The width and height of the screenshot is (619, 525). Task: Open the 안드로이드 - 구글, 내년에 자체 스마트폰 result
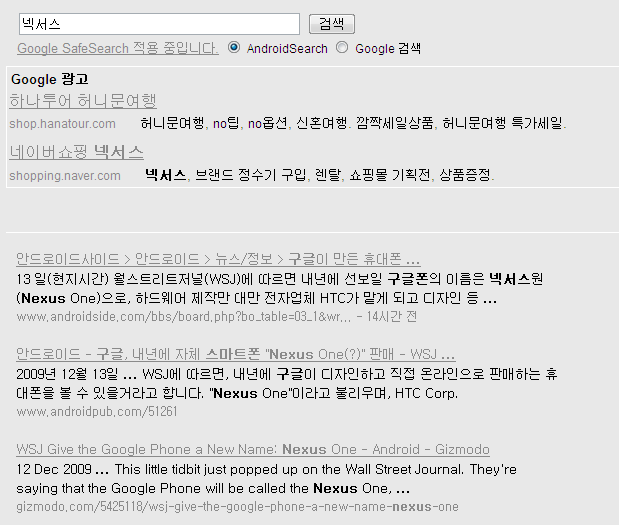tap(236, 354)
